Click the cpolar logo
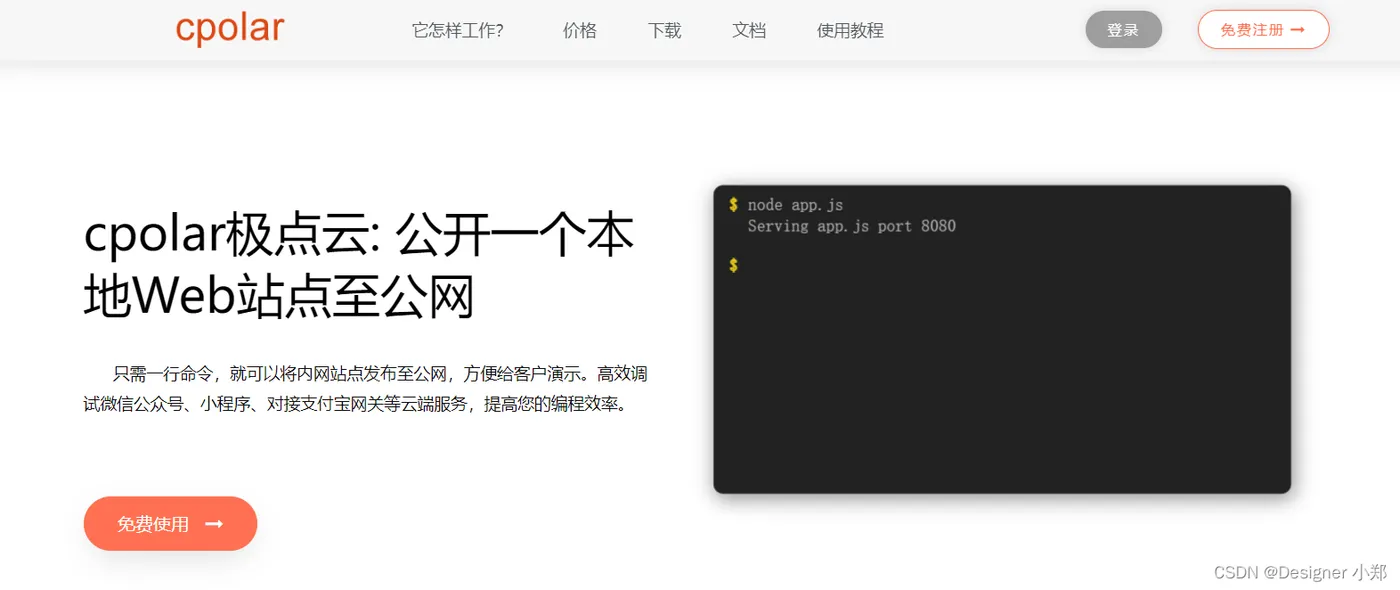Image resolution: width=1400 pixels, height=590 pixels. tap(230, 28)
